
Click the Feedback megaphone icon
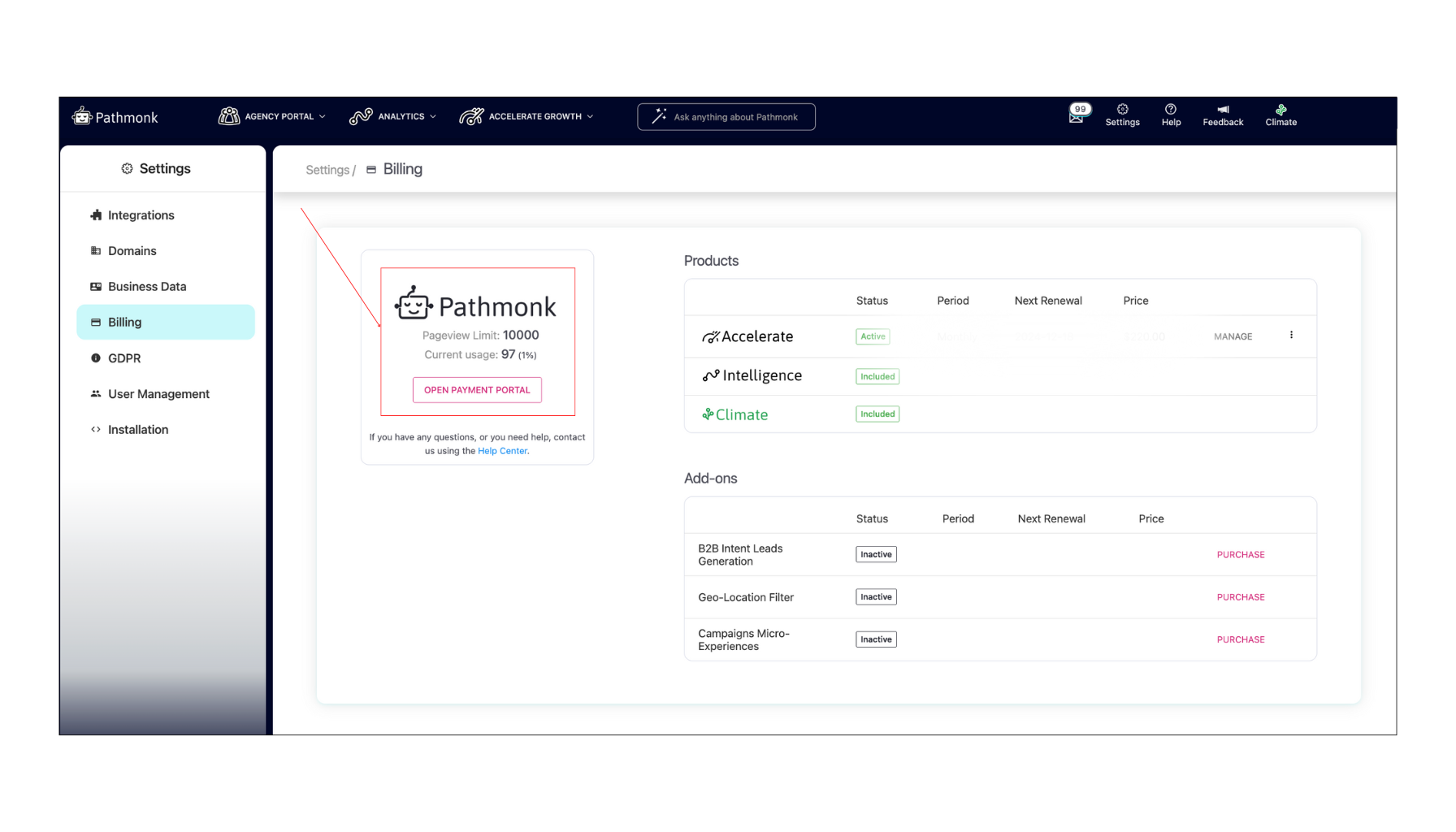(1223, 109)
